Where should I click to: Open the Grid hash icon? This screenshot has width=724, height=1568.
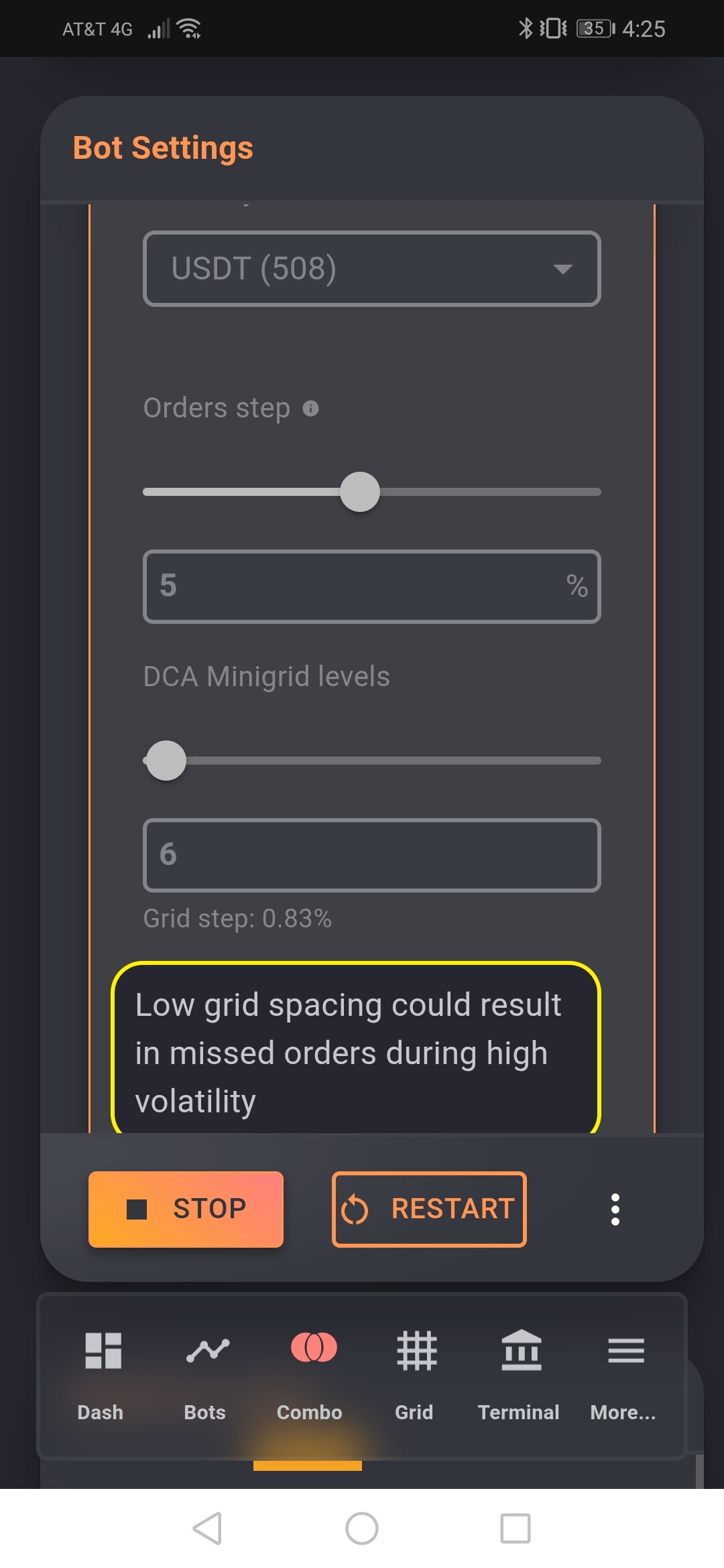[416, 1350]
